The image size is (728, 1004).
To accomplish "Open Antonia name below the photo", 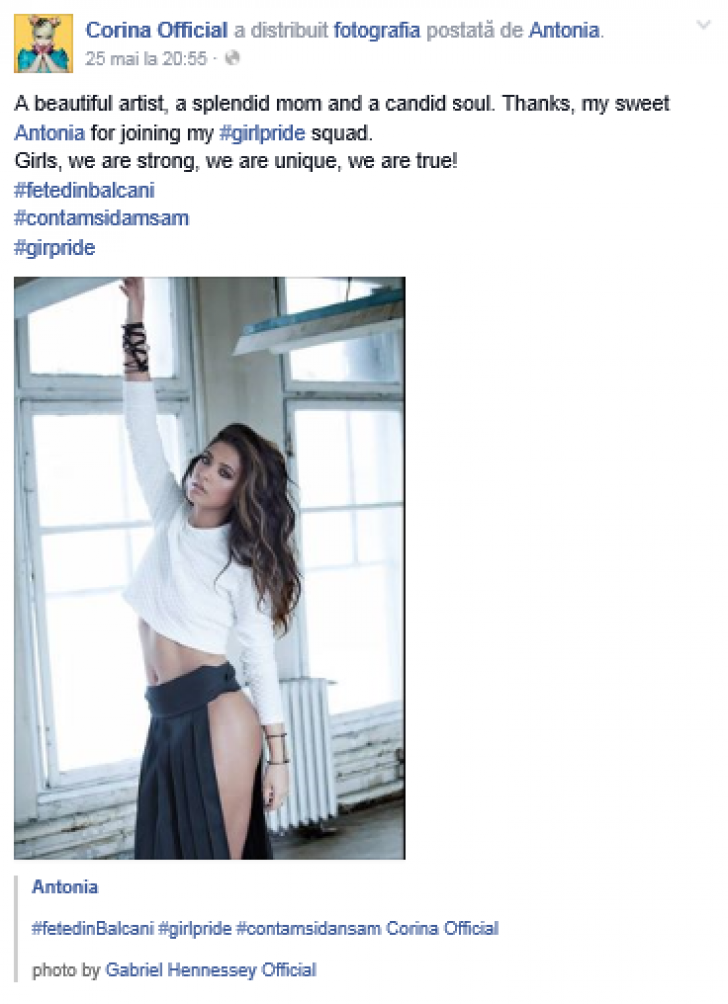I will pos(65,887).
